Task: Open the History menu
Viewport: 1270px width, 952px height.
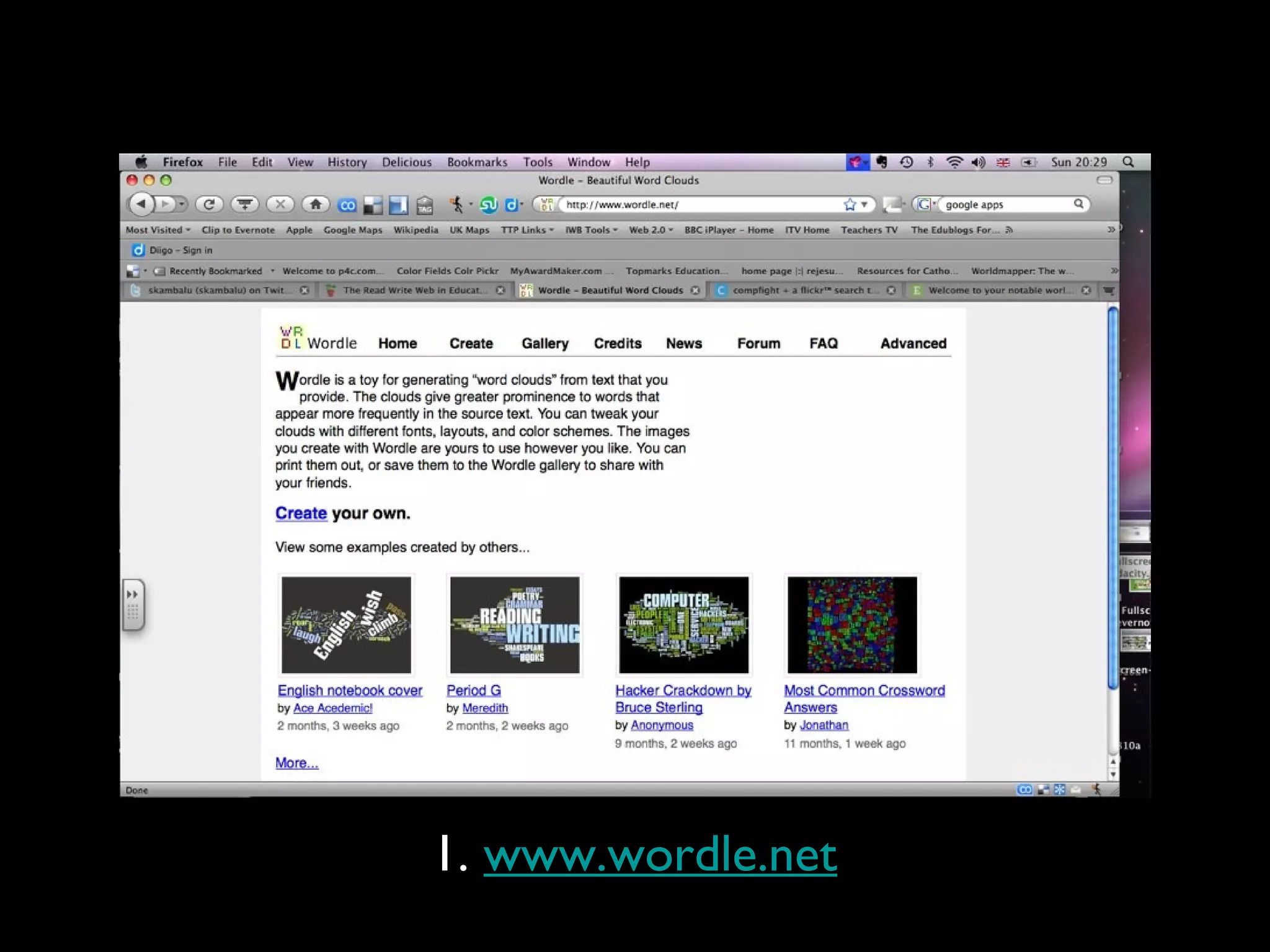Action: click(347, 162)
